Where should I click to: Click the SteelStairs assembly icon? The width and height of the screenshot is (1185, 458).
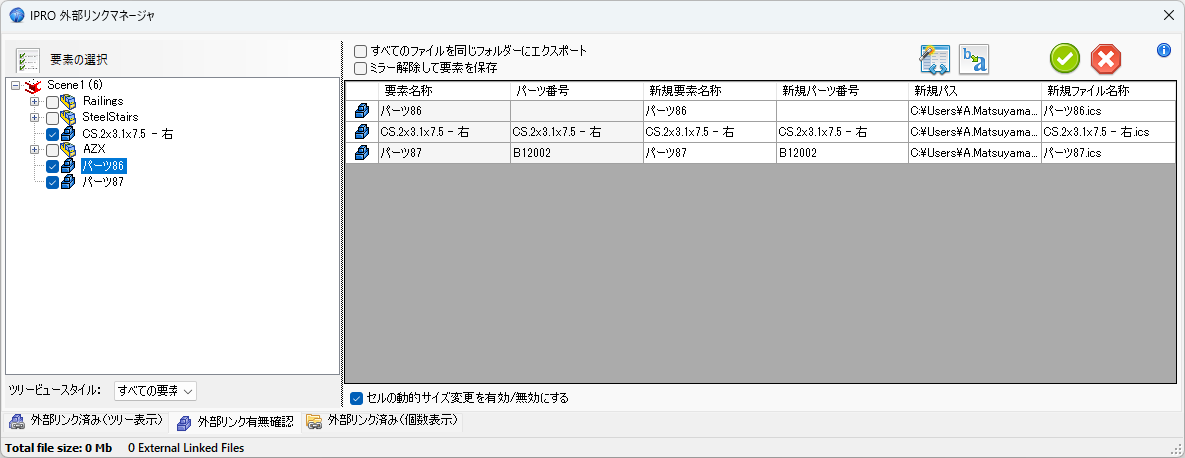[x=69, y=117]
